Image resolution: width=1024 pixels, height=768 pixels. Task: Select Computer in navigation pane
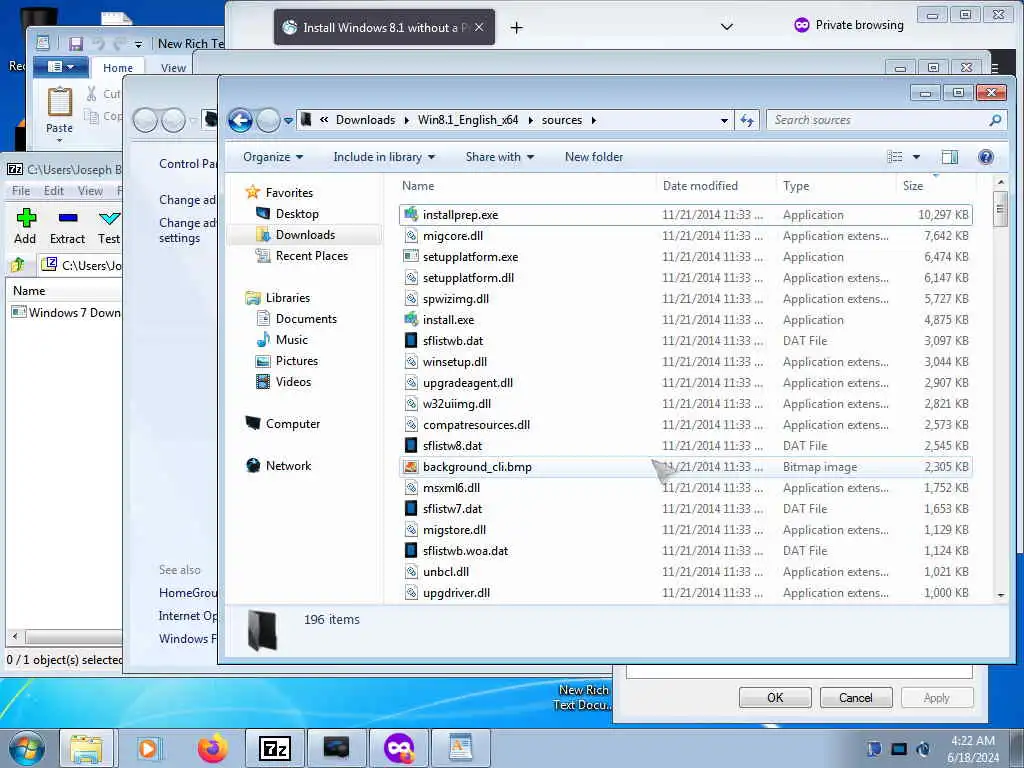point(293,424)
